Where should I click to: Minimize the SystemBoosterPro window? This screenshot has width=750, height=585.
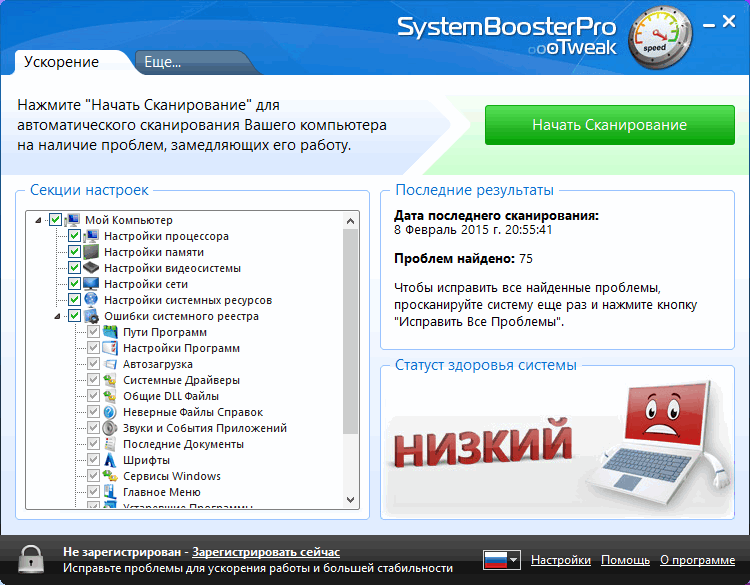point(709,24)
